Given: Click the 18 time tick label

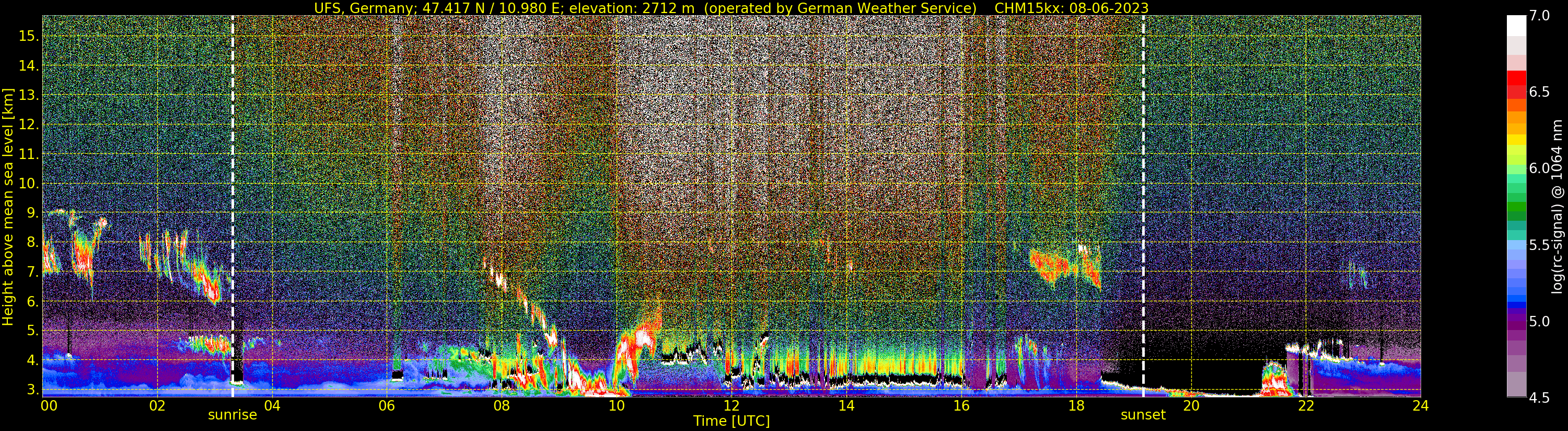Looking at the screenshot, I should [x=1076, y=406].
